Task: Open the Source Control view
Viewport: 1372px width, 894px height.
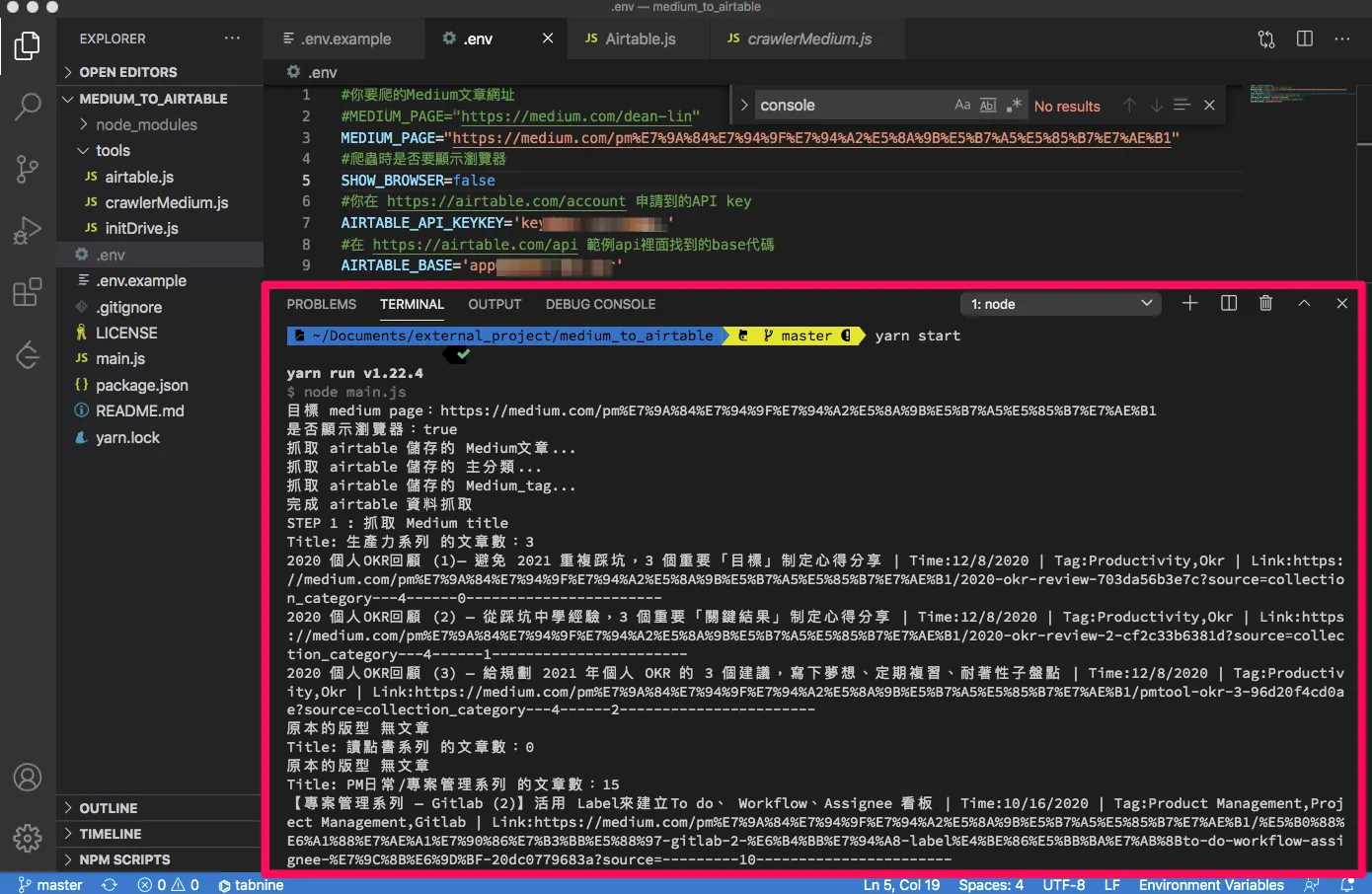Action: (x=28, y=169)
